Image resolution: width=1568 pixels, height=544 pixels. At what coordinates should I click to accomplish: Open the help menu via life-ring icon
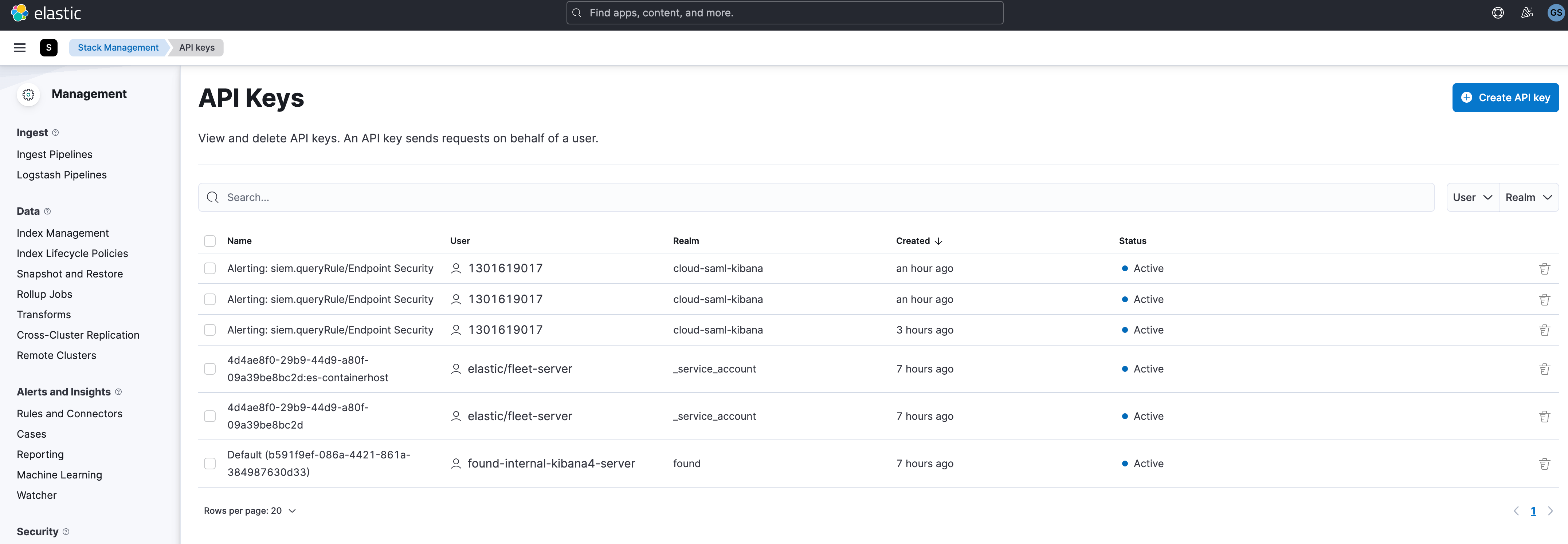tap(1498, 12)
